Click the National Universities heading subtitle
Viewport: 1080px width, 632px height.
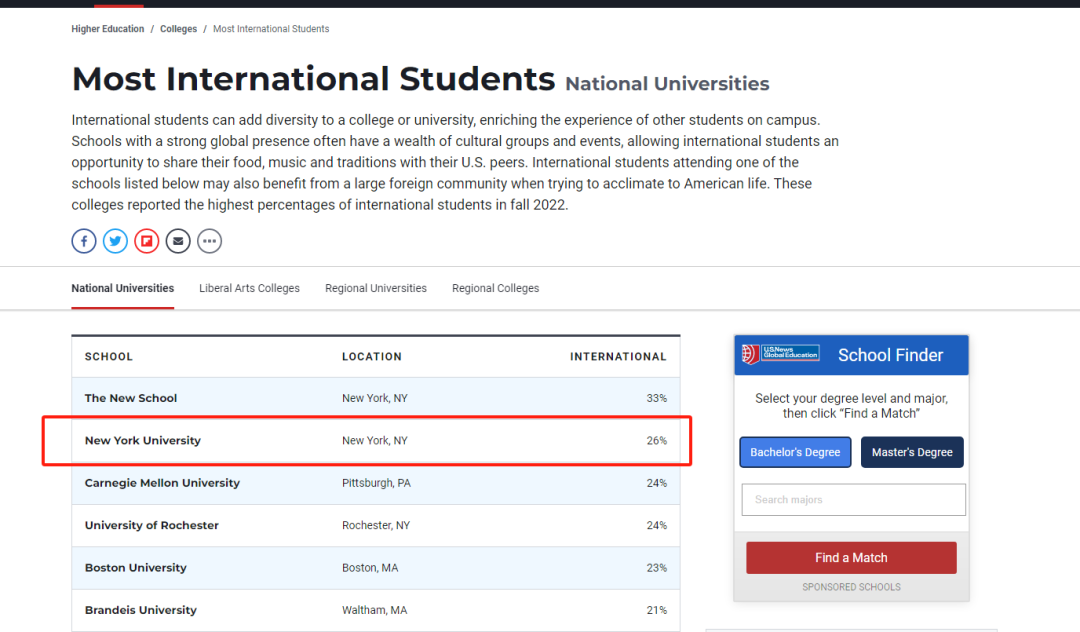[667, 84]
